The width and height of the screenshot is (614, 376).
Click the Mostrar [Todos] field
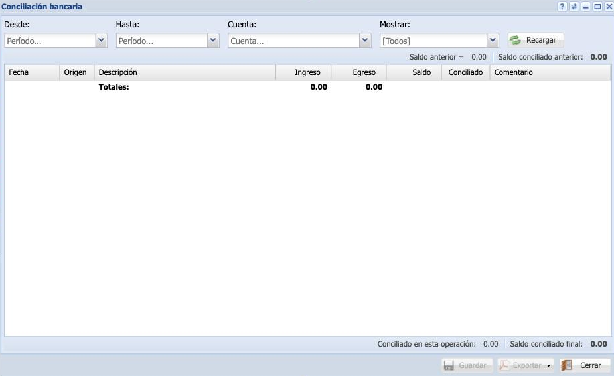433,41
